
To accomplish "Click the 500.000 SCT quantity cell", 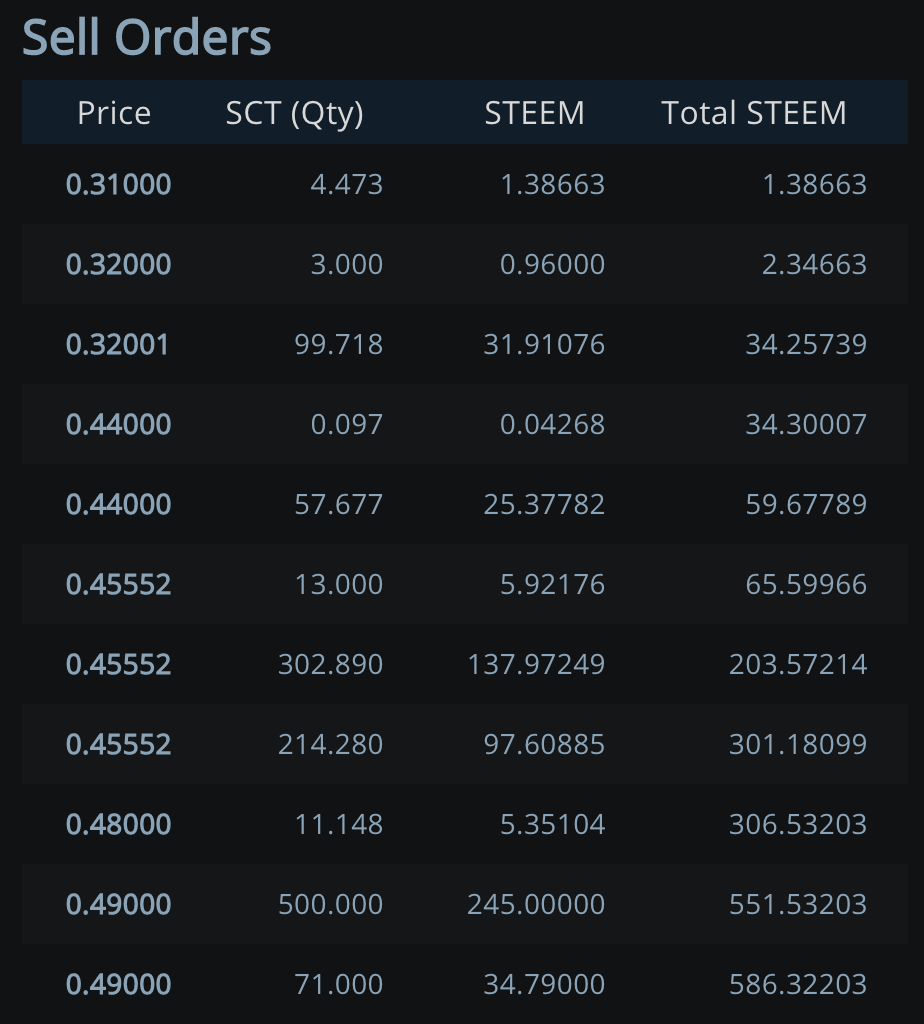I will (330, 904).
